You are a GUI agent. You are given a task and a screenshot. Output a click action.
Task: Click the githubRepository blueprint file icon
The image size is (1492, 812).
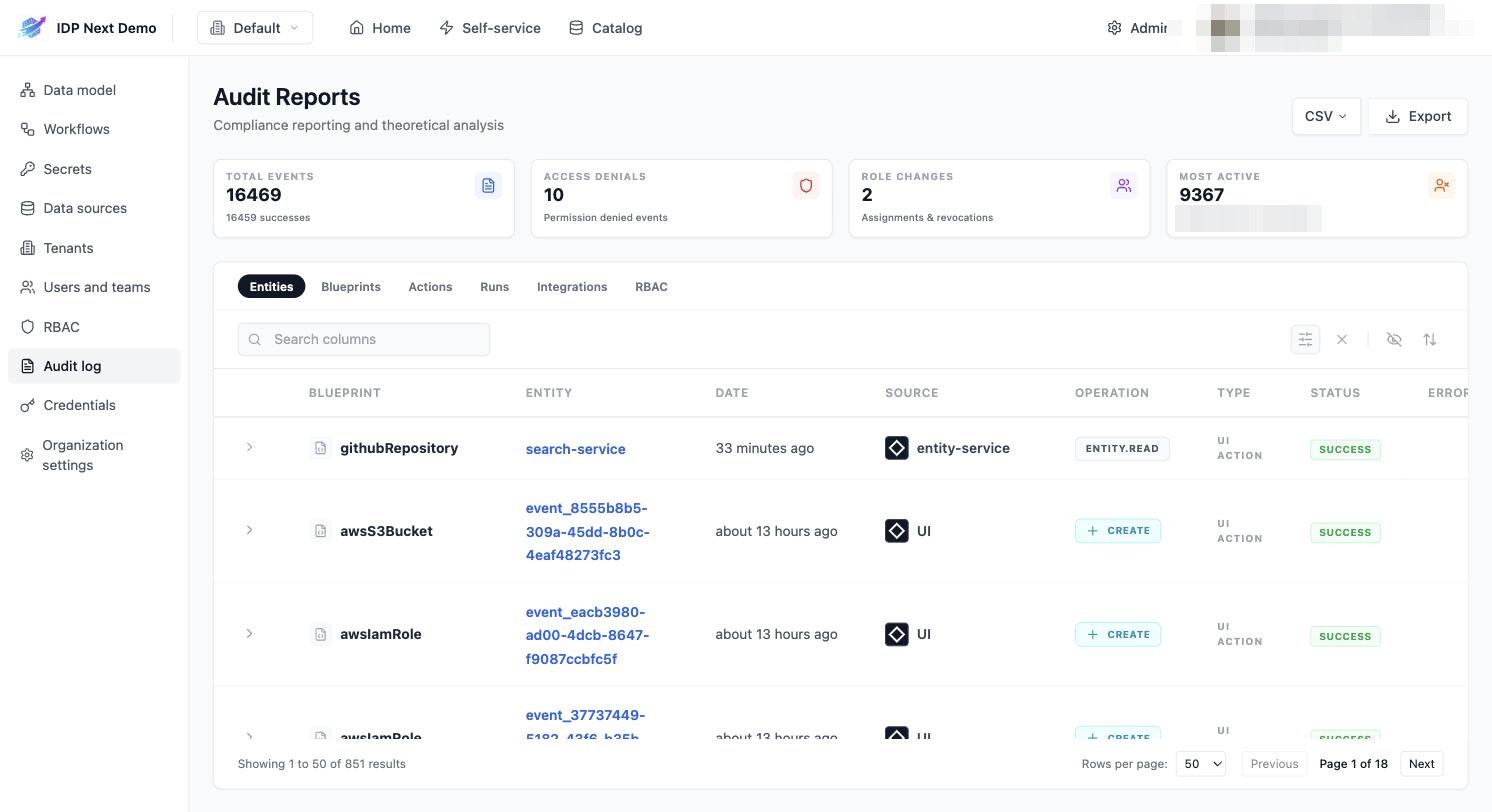tap(320, 448)
